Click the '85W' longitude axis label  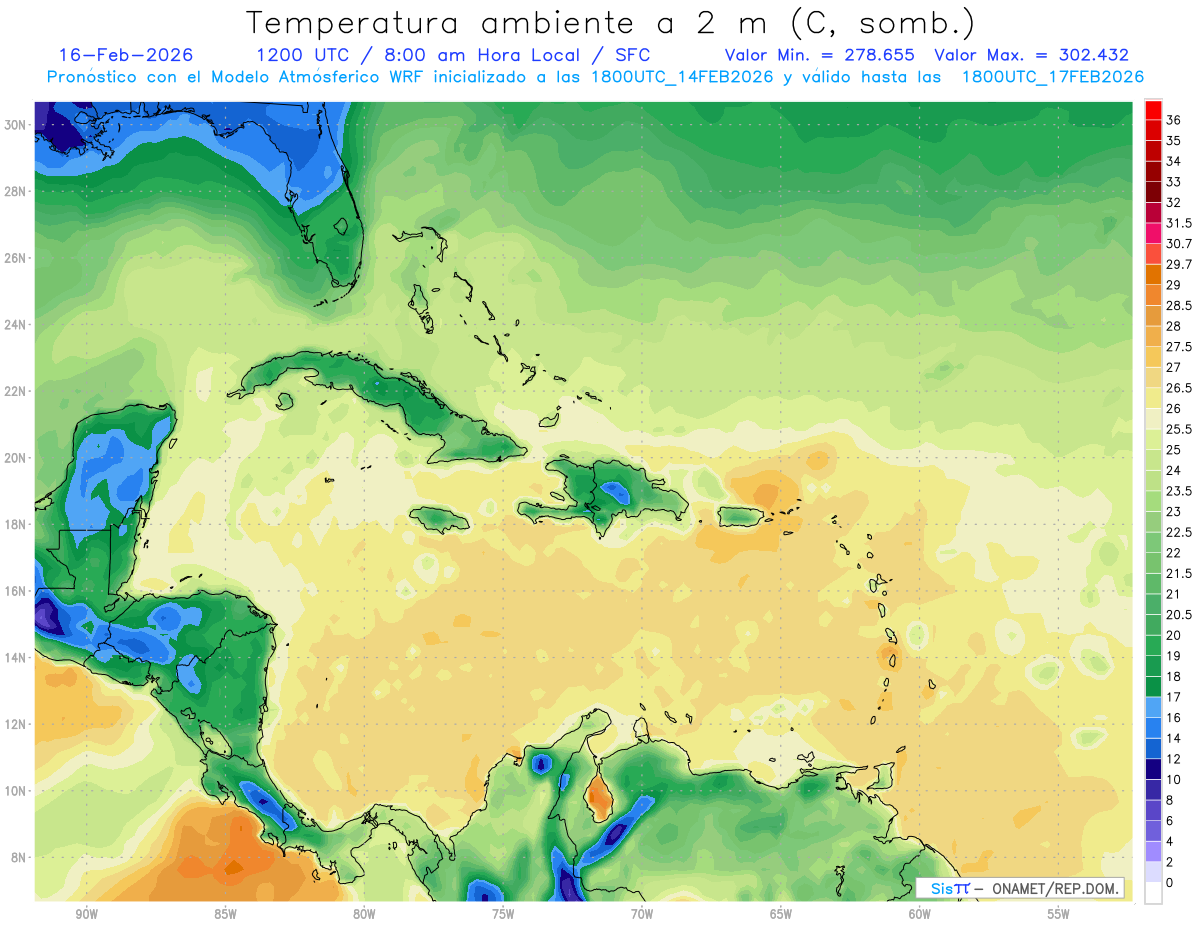point(225,915)
